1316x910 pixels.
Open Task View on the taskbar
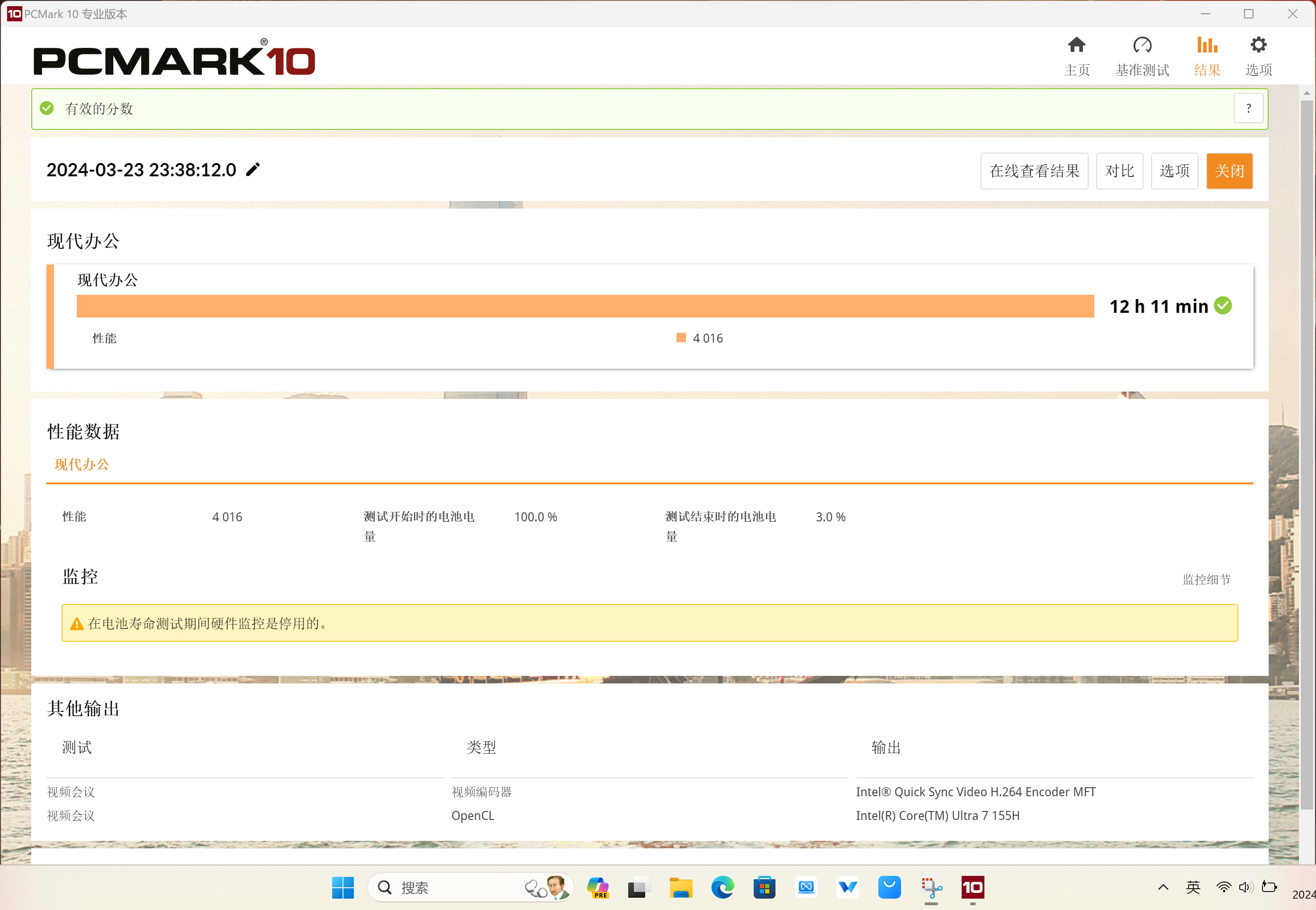coord(638,888)
